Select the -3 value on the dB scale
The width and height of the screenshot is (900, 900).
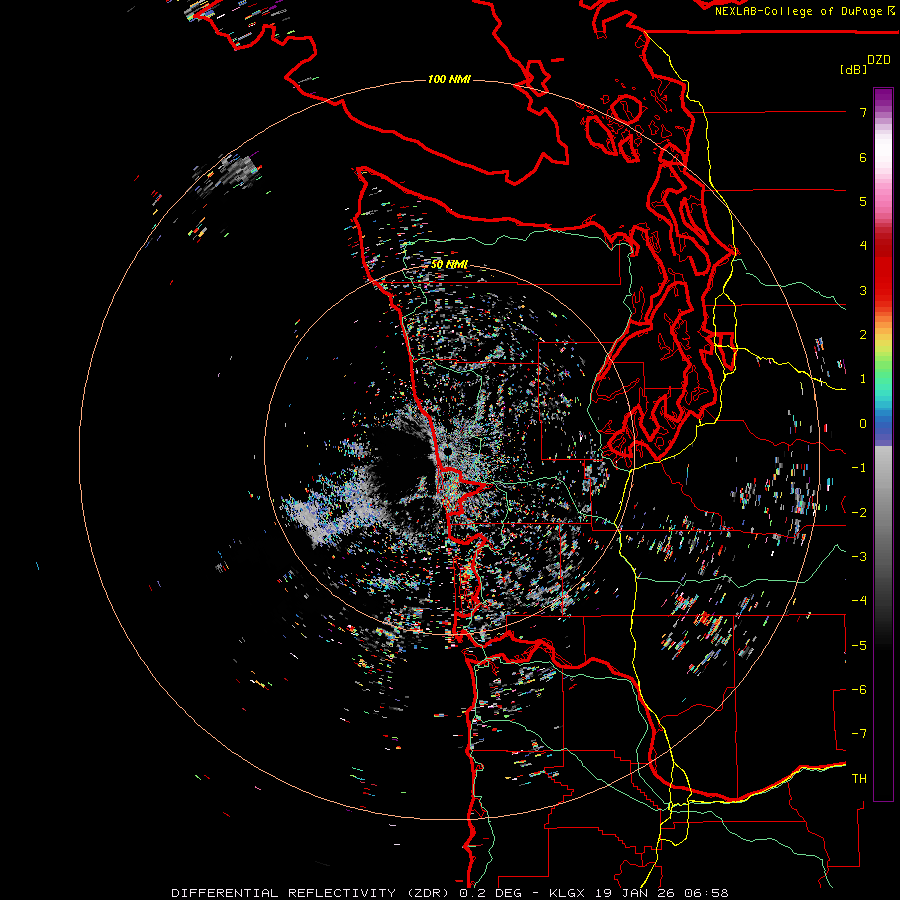tap(859, 556)
